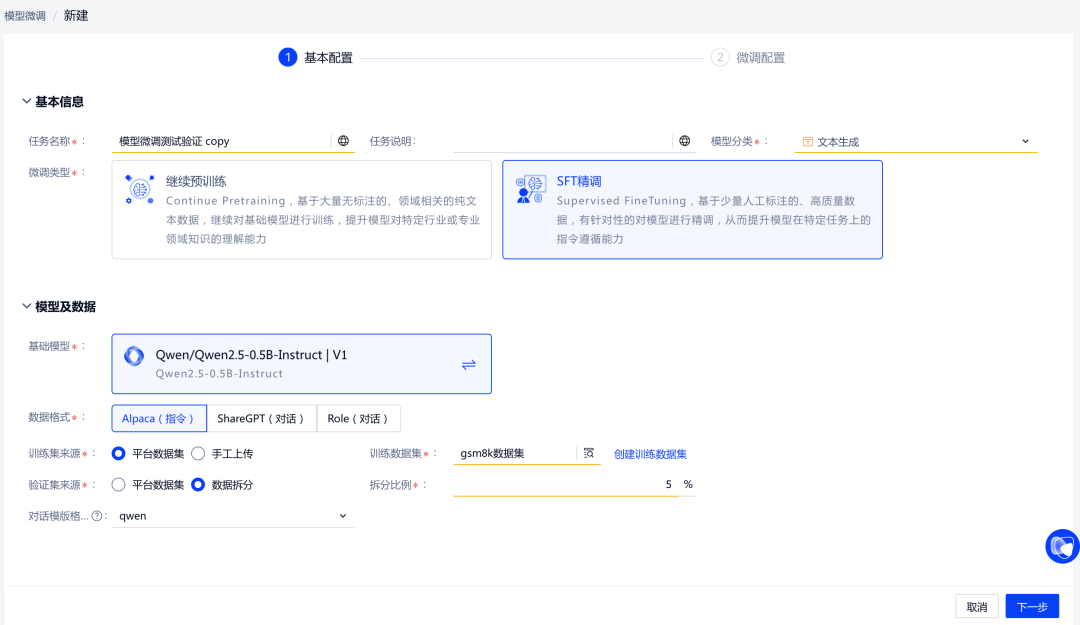1080x625 pixels.
Task: Collapse the 基本信息 section
Action: tap(27, 102)
